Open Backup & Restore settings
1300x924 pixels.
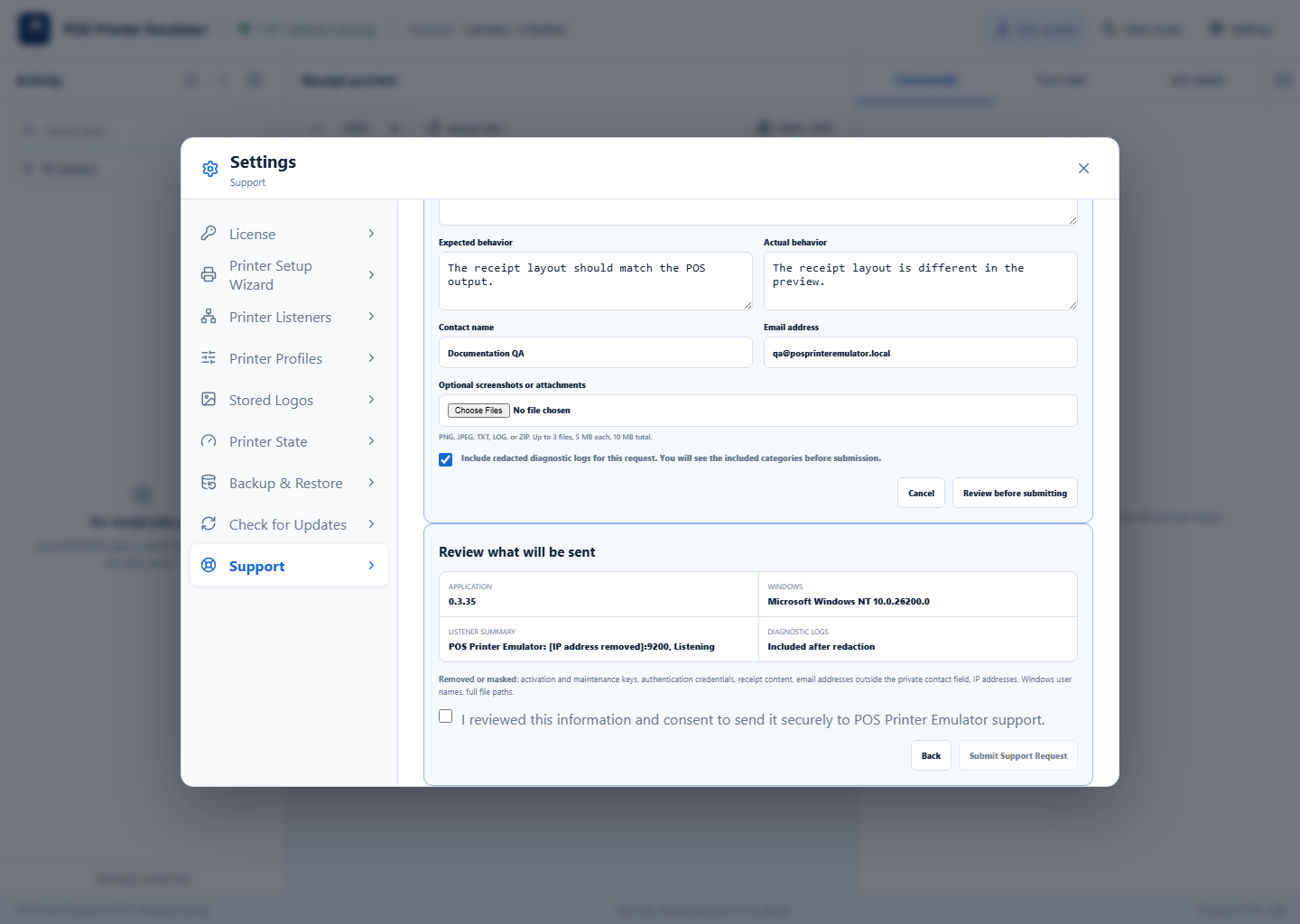tap(289, 483)
